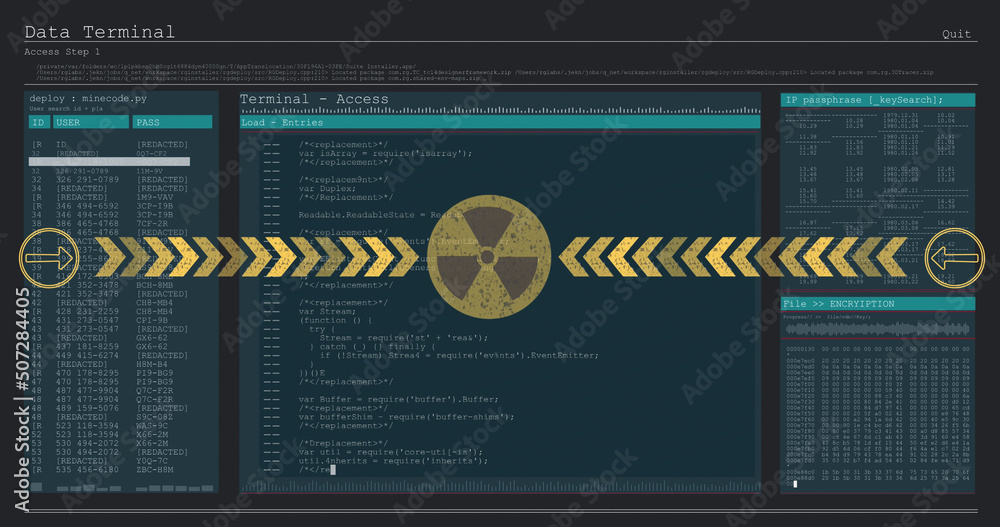Click the pass code S9C-08Z
1000x527 pixels.
154,417
